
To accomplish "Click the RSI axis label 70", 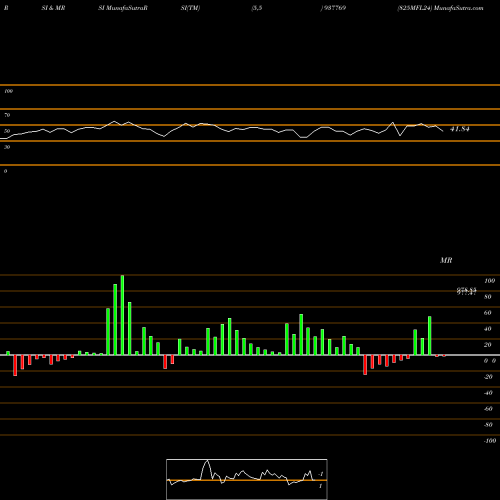I will (x=7, y=115).
